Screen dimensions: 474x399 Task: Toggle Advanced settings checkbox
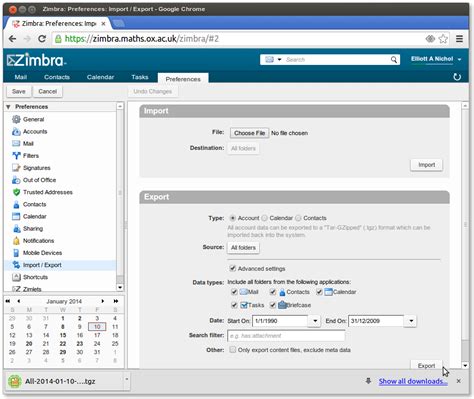(233, 268)
